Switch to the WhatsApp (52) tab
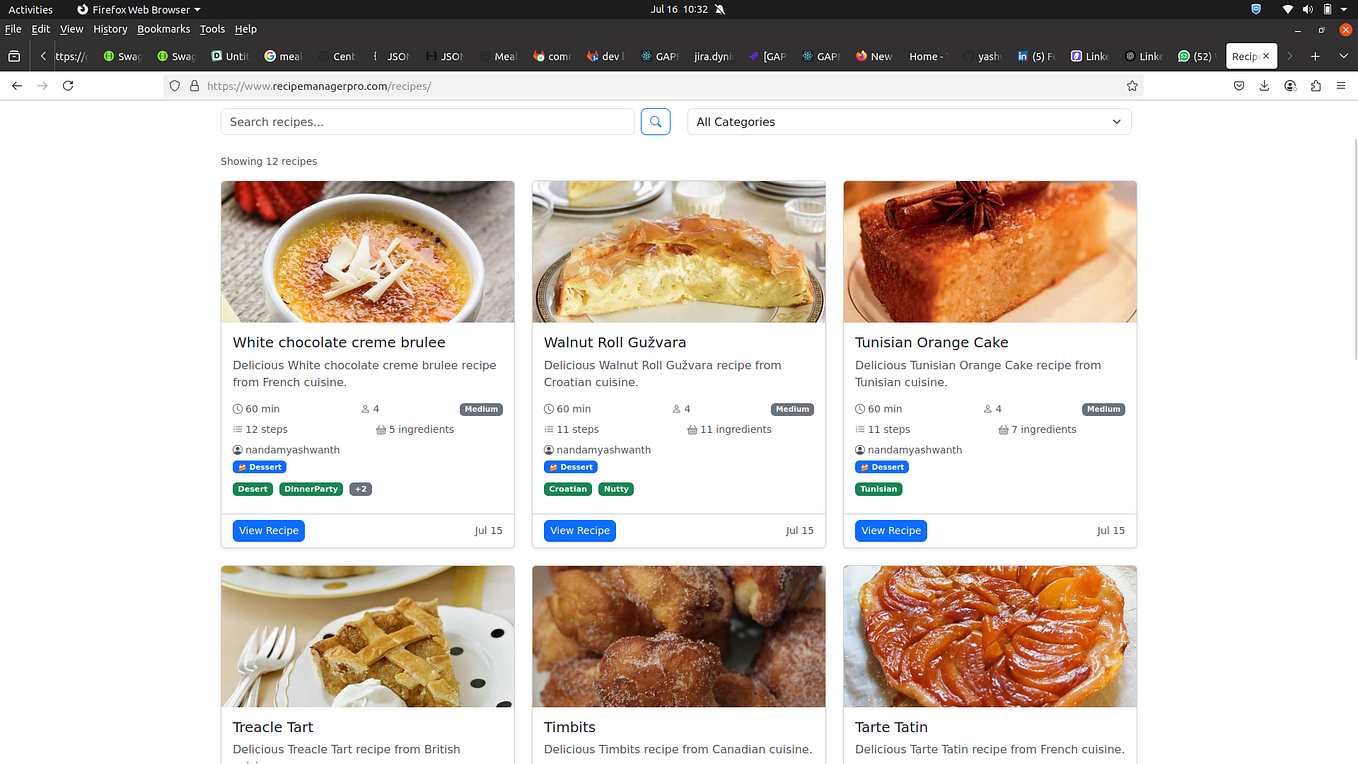Image resolution: width=1358 pixels, height=764 pixels. coord(1195,56)
